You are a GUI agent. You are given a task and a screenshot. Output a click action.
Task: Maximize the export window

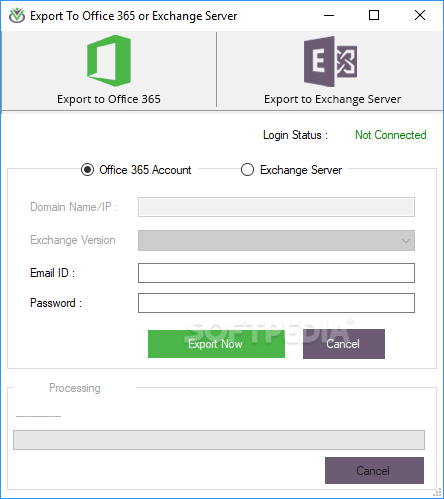(x=374, y=15)
